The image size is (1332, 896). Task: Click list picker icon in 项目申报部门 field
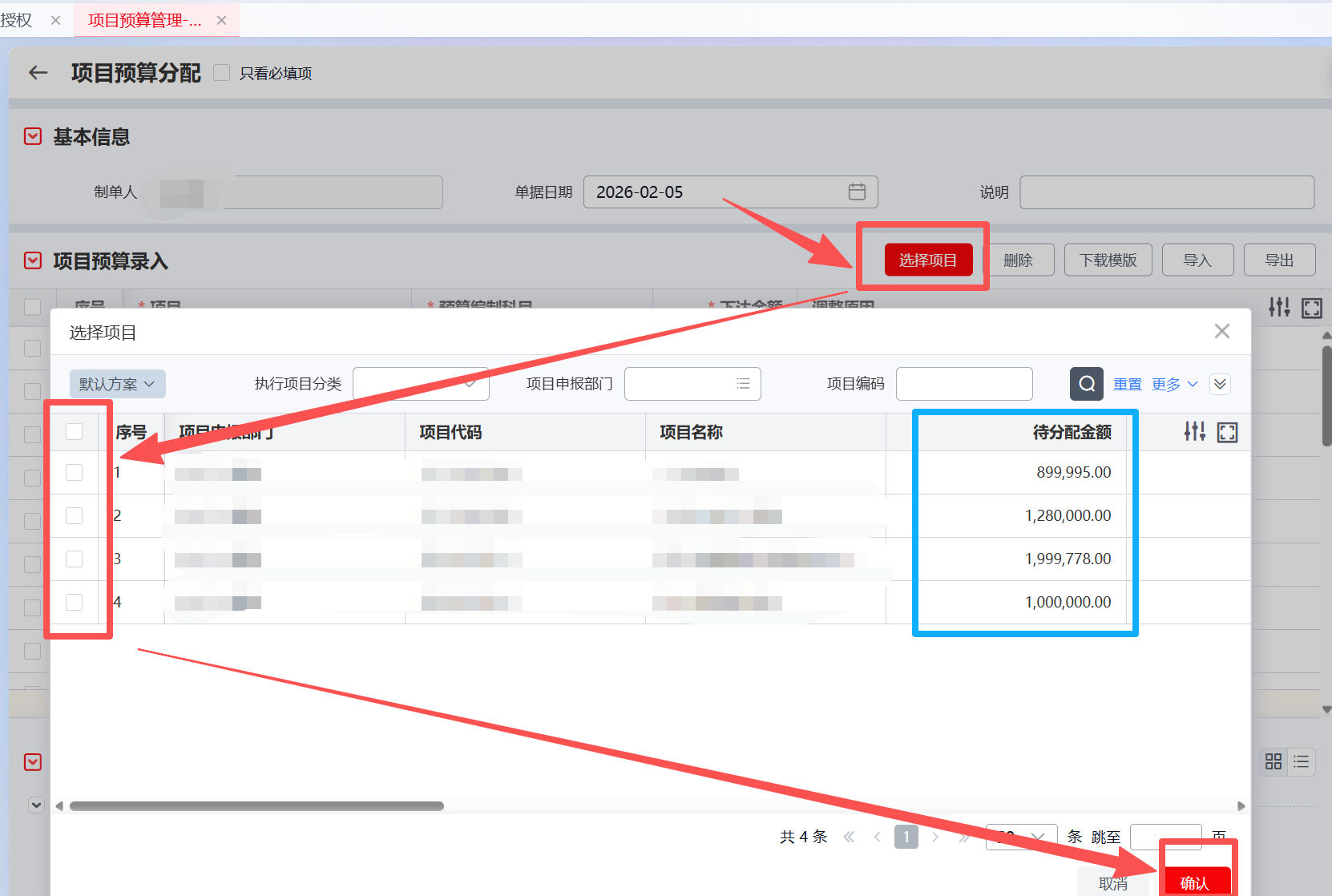[743, 384]
